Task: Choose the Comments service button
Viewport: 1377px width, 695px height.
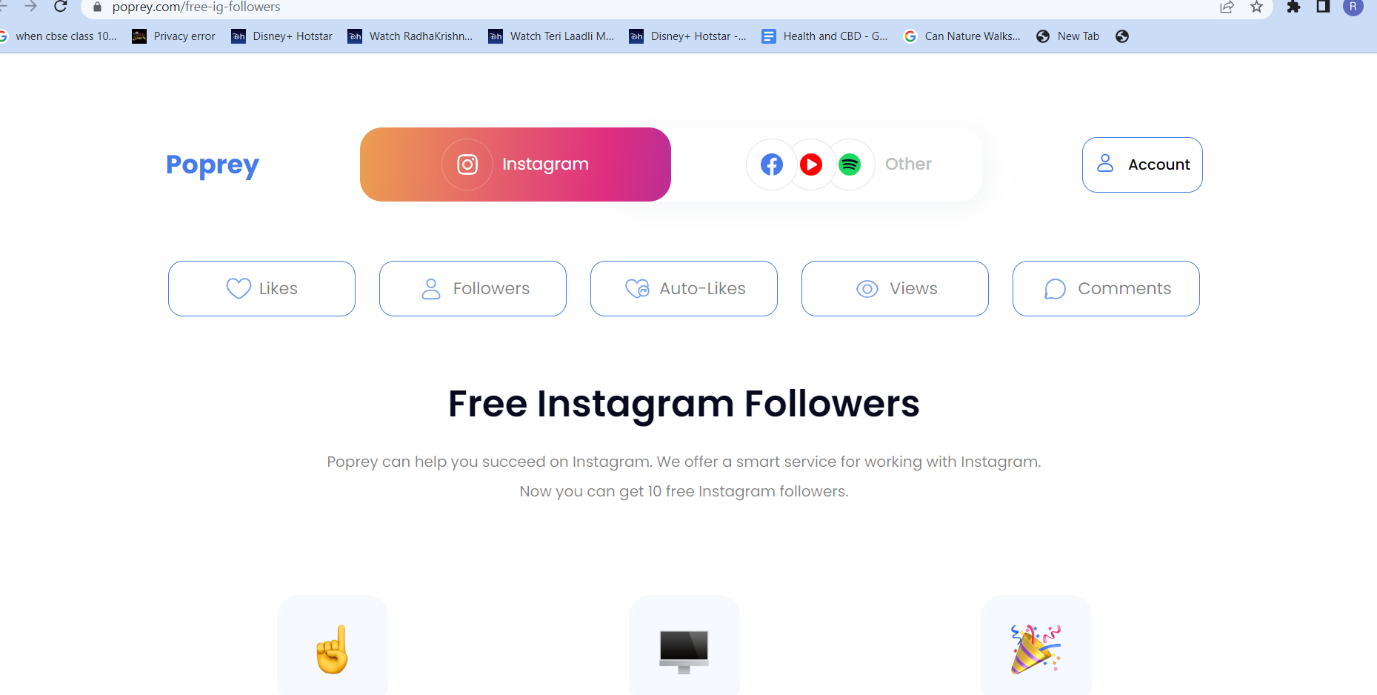Action: click(1106, 288)
